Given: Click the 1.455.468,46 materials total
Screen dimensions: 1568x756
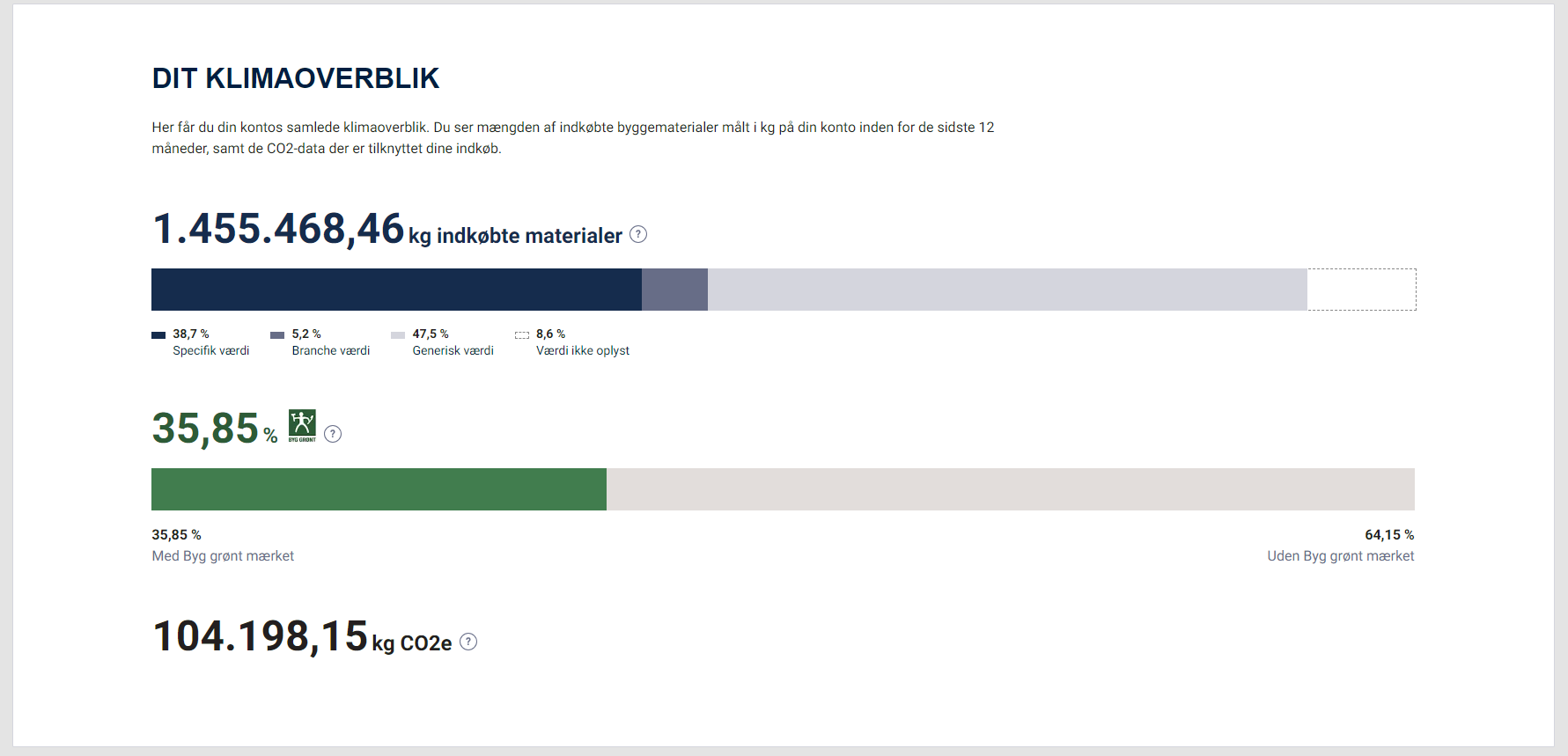Looking at the screenshot, I should (x=278, y=229).
